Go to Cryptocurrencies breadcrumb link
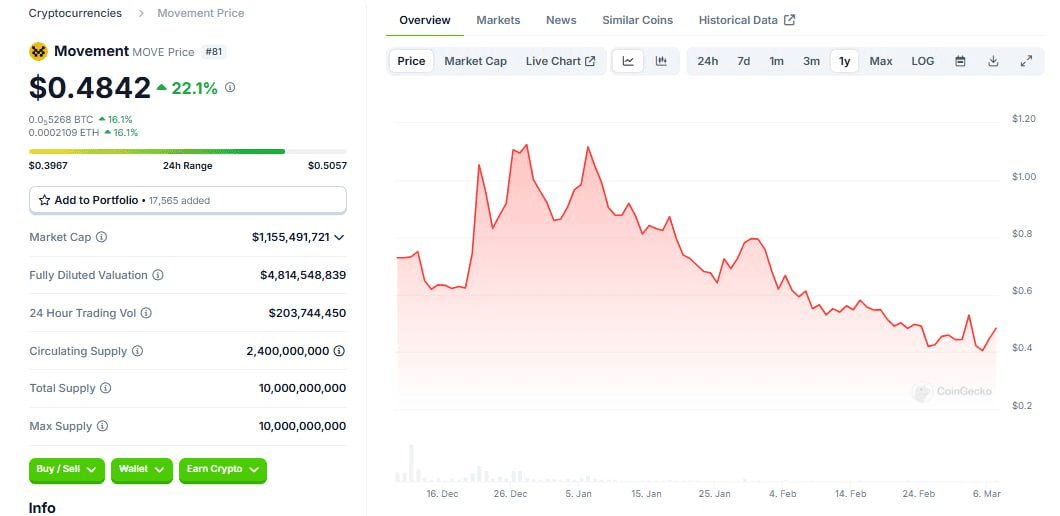This screenshot has width=1060, height=516. tap(75, 13)
